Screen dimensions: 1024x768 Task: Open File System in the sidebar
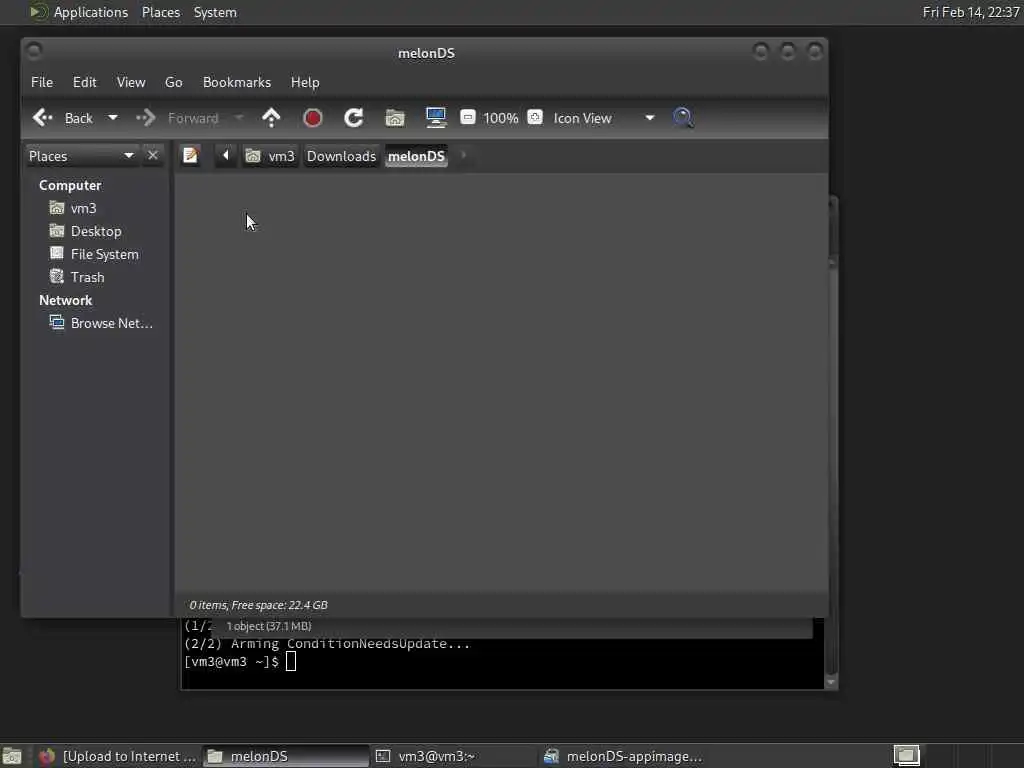point(94,254)
